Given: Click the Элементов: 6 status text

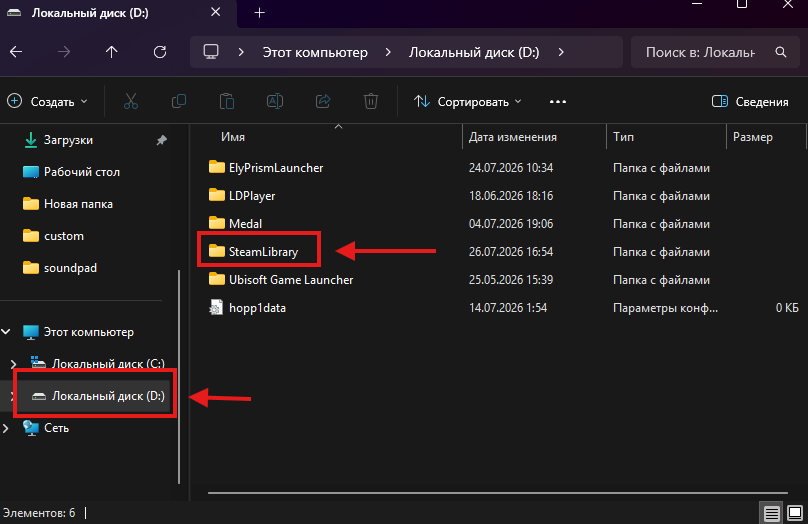Looking at the screenshot, I should coord(39,513).
